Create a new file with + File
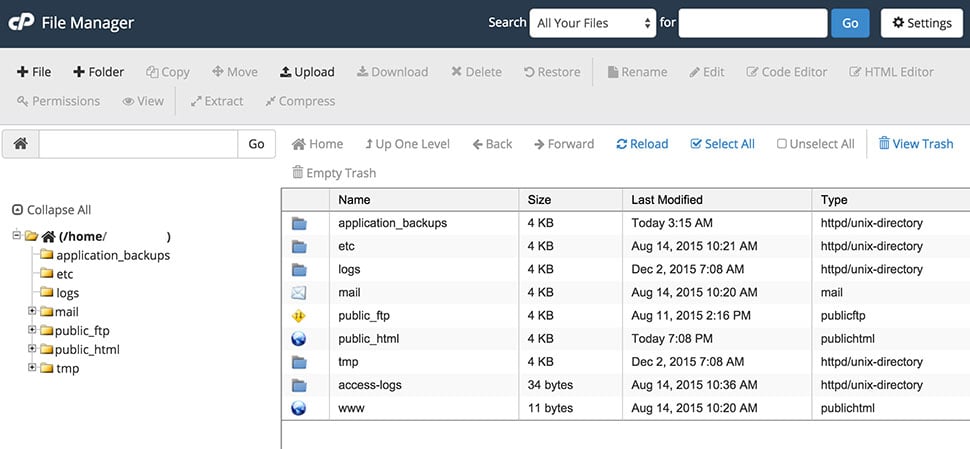Image resolution: width=970 pixels, height=449 pixels. [34, 72]
